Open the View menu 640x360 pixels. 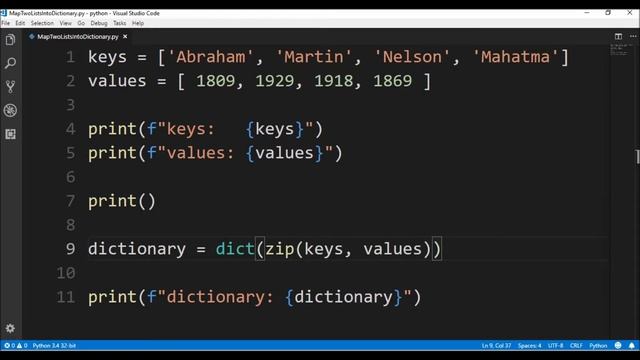(65, 23)
